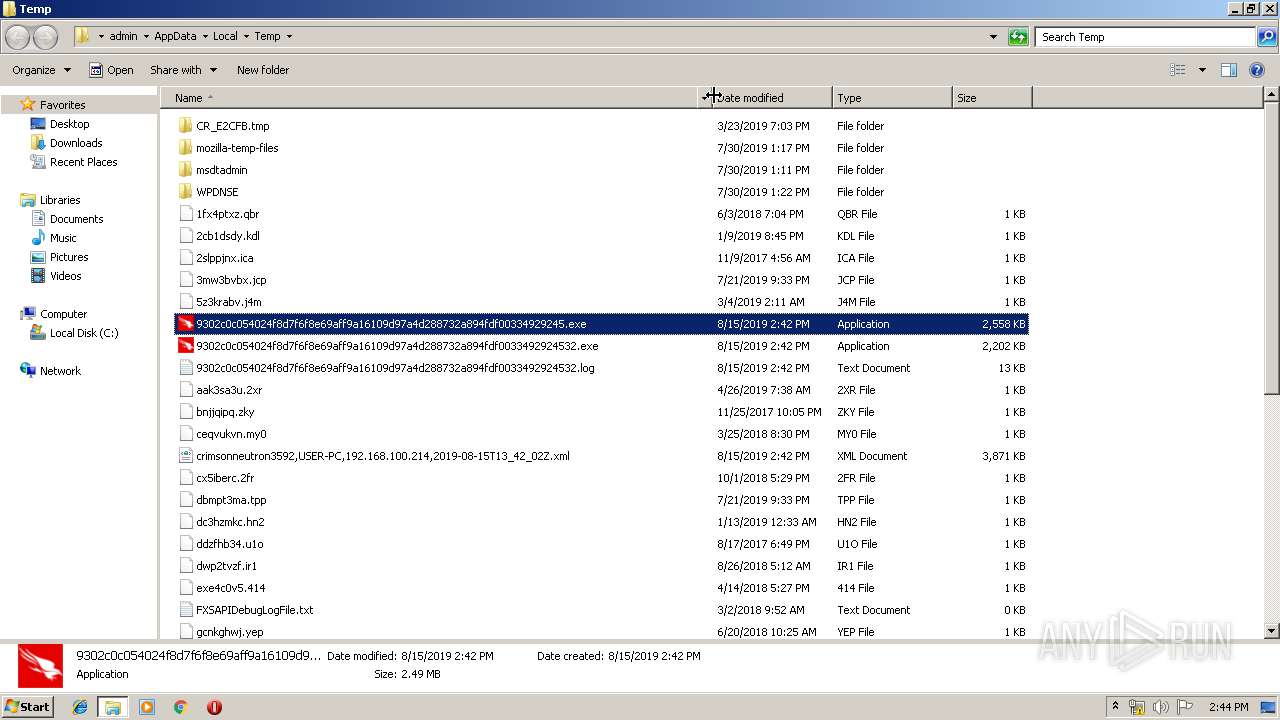Launch Chrome from the taskbar
This screenshot has height=720, width=1280.
[x=181, y=707]
